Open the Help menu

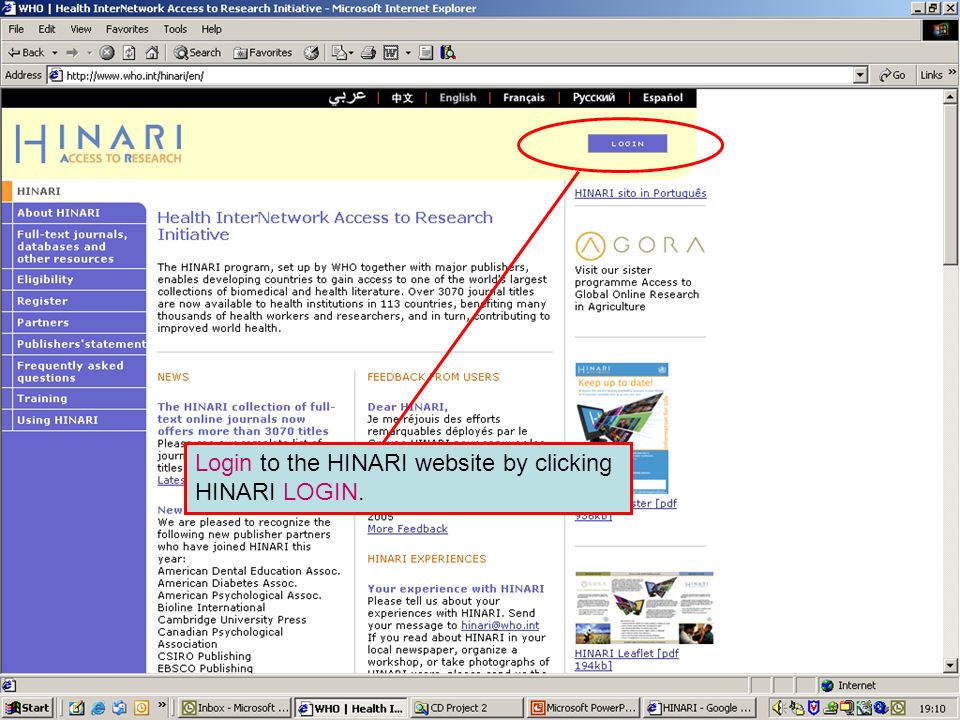click(211, 29)
